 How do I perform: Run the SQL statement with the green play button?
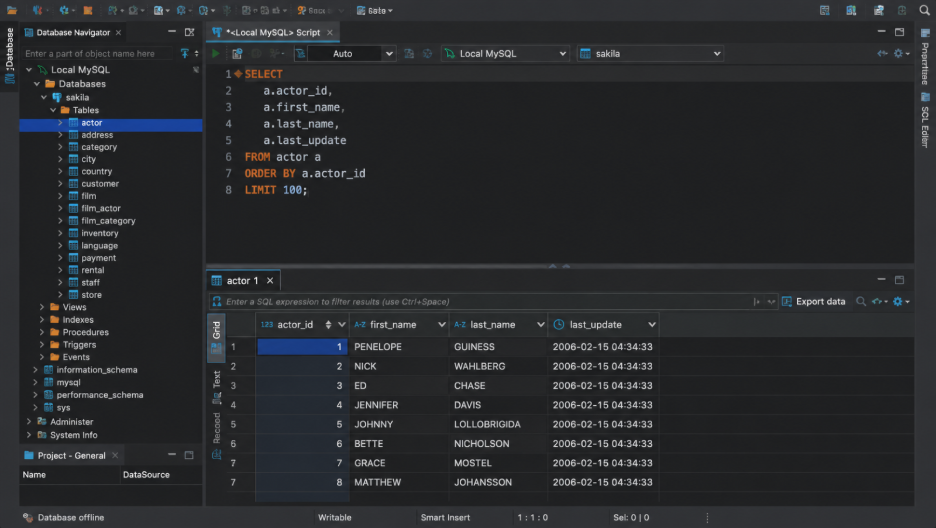click(x=215, y=54)
